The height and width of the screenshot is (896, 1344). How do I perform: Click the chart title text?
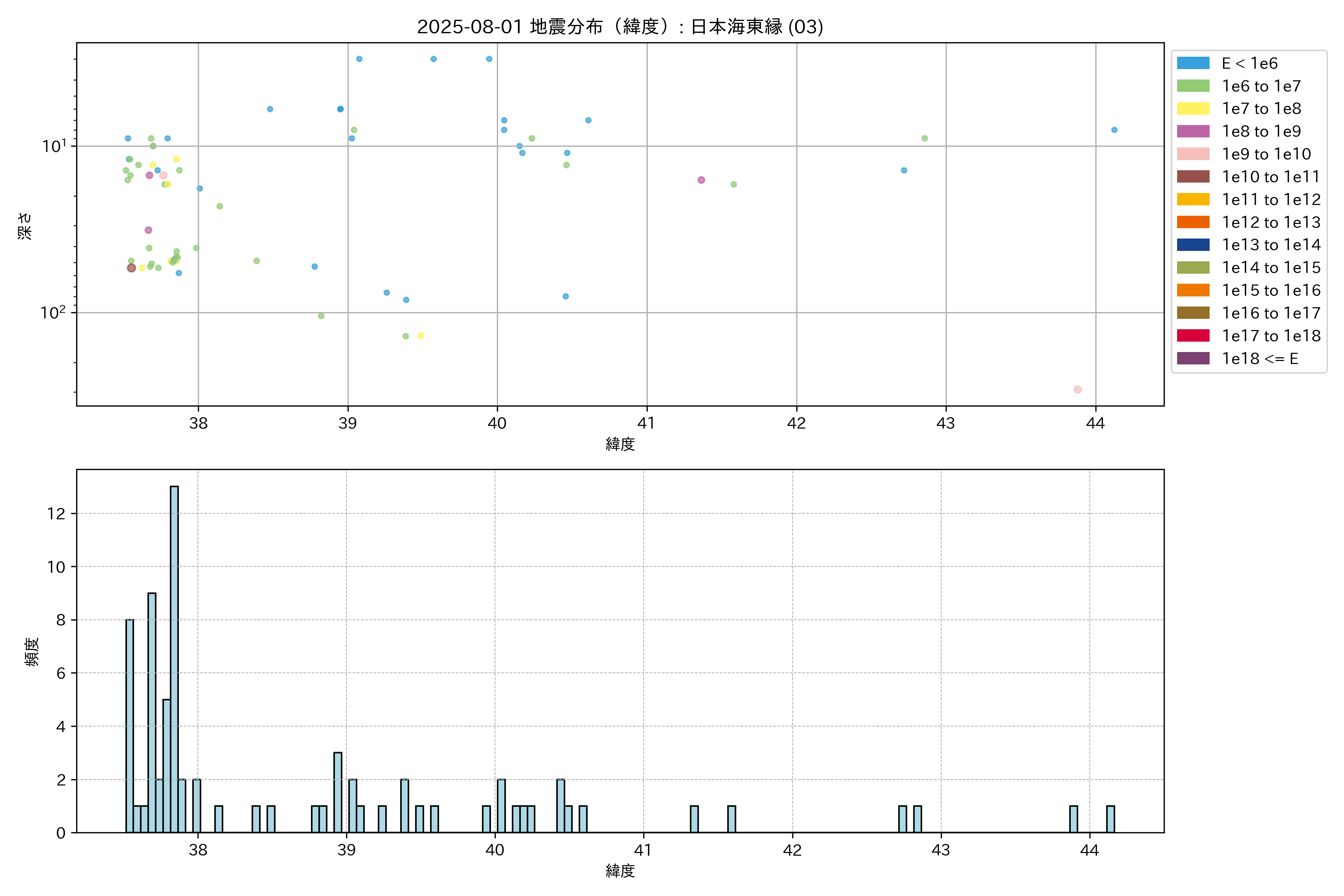pos(620,27)
